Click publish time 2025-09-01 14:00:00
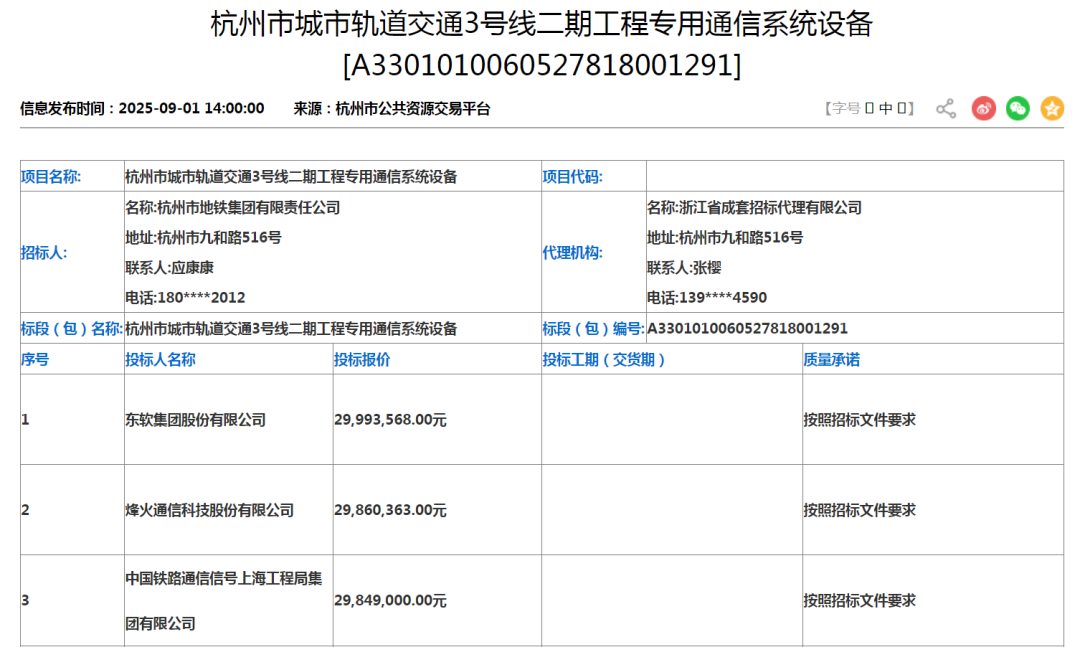 pyautogui.click(x=191, y=108)
